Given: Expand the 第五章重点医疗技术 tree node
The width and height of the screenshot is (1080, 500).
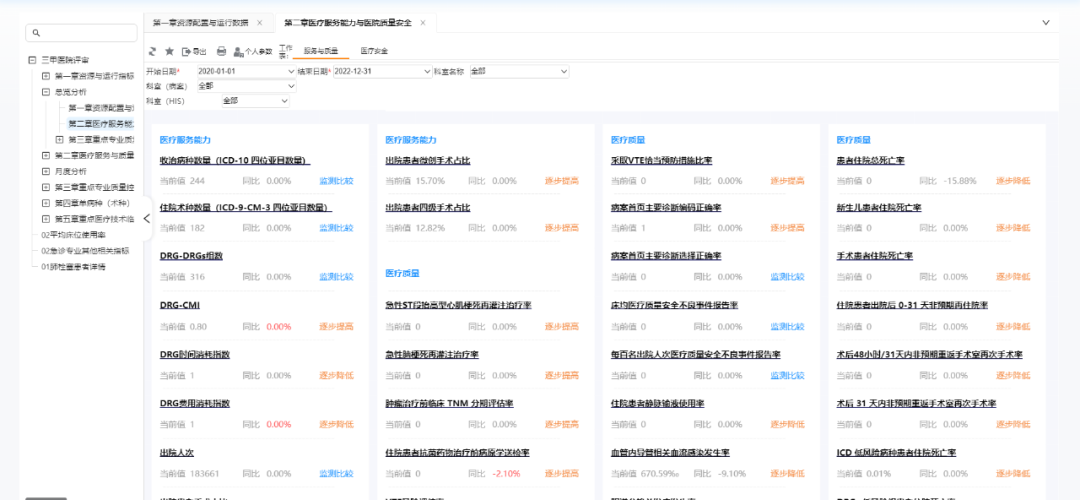Looking at the screenshot, I should pos(46,219).
